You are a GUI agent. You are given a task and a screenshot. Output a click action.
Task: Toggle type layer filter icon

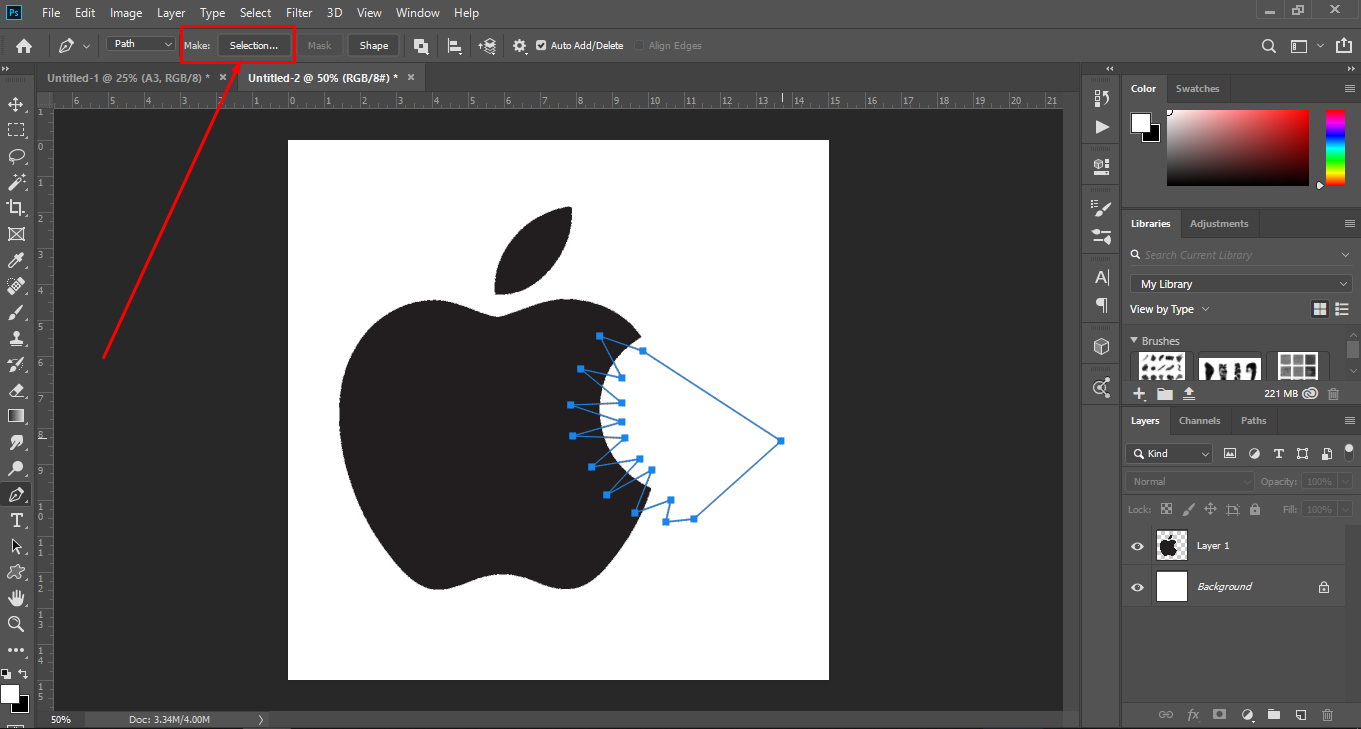1279,453
